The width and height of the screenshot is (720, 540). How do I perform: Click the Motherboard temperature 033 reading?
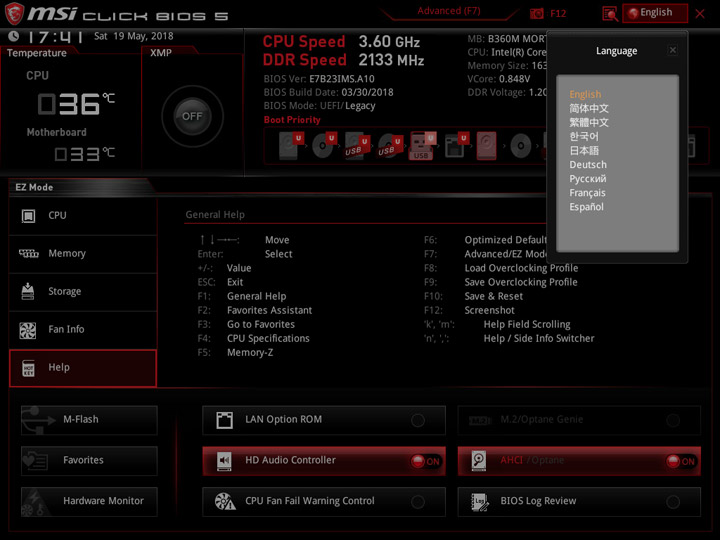85,154
